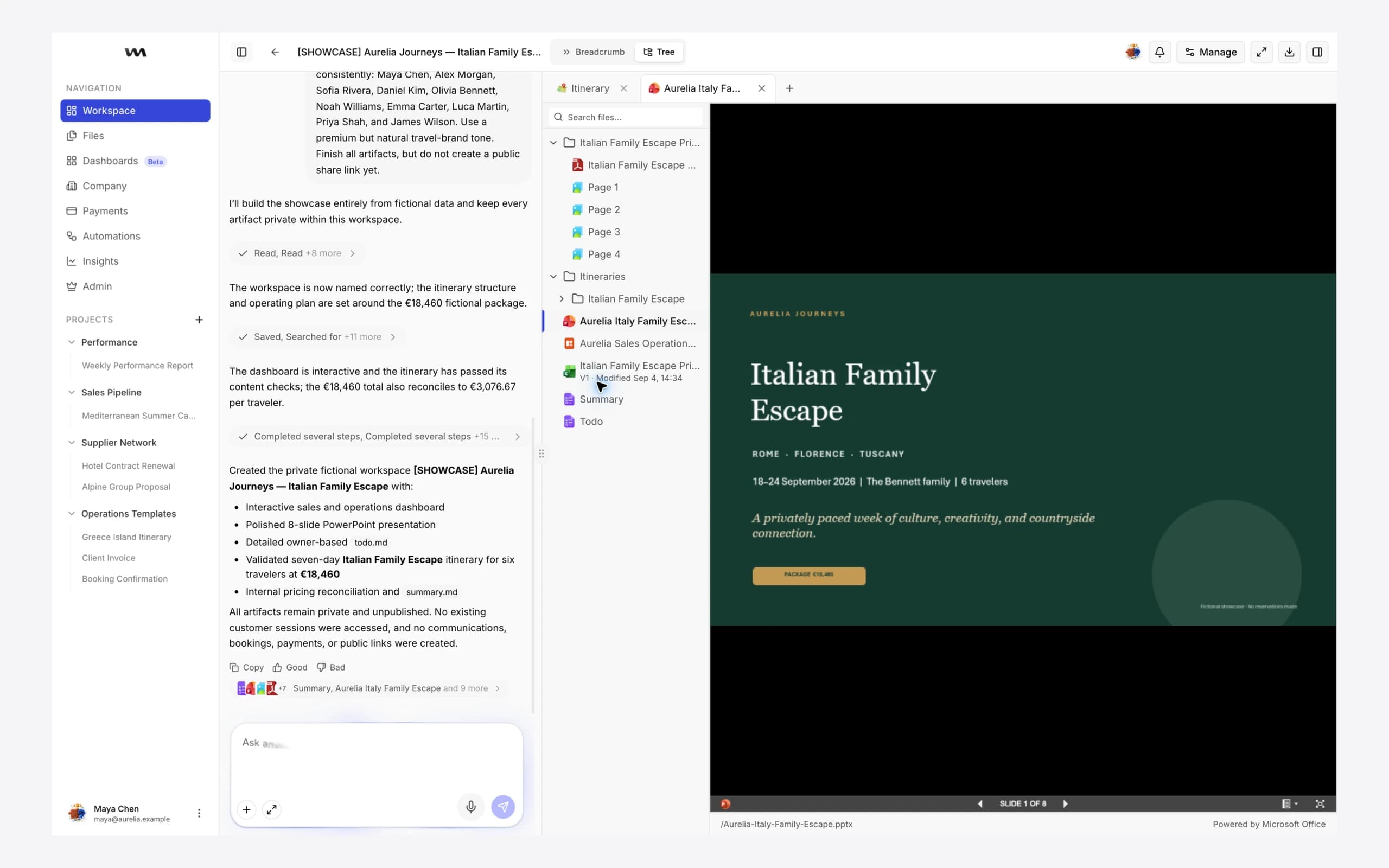Copy the assistant response
Viewport: 1389px width, 868px height.
coord(246,667)
